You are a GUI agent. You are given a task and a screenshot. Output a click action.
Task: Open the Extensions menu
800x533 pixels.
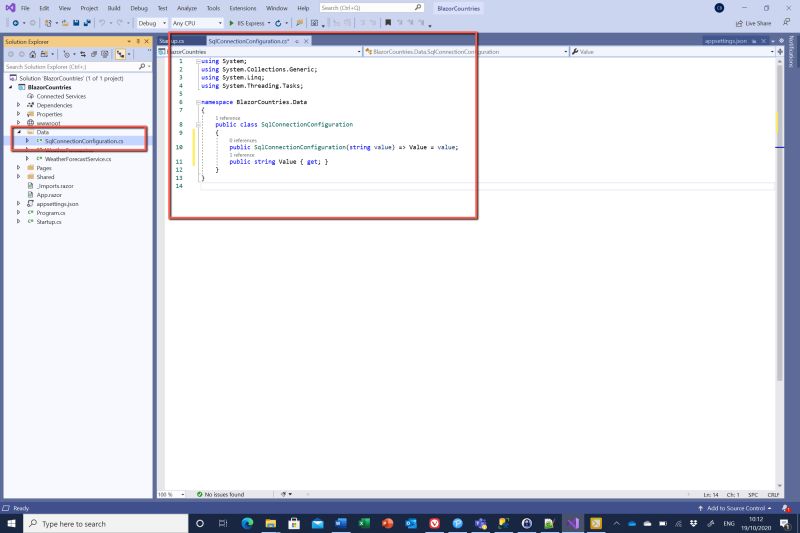coord(243,8)
